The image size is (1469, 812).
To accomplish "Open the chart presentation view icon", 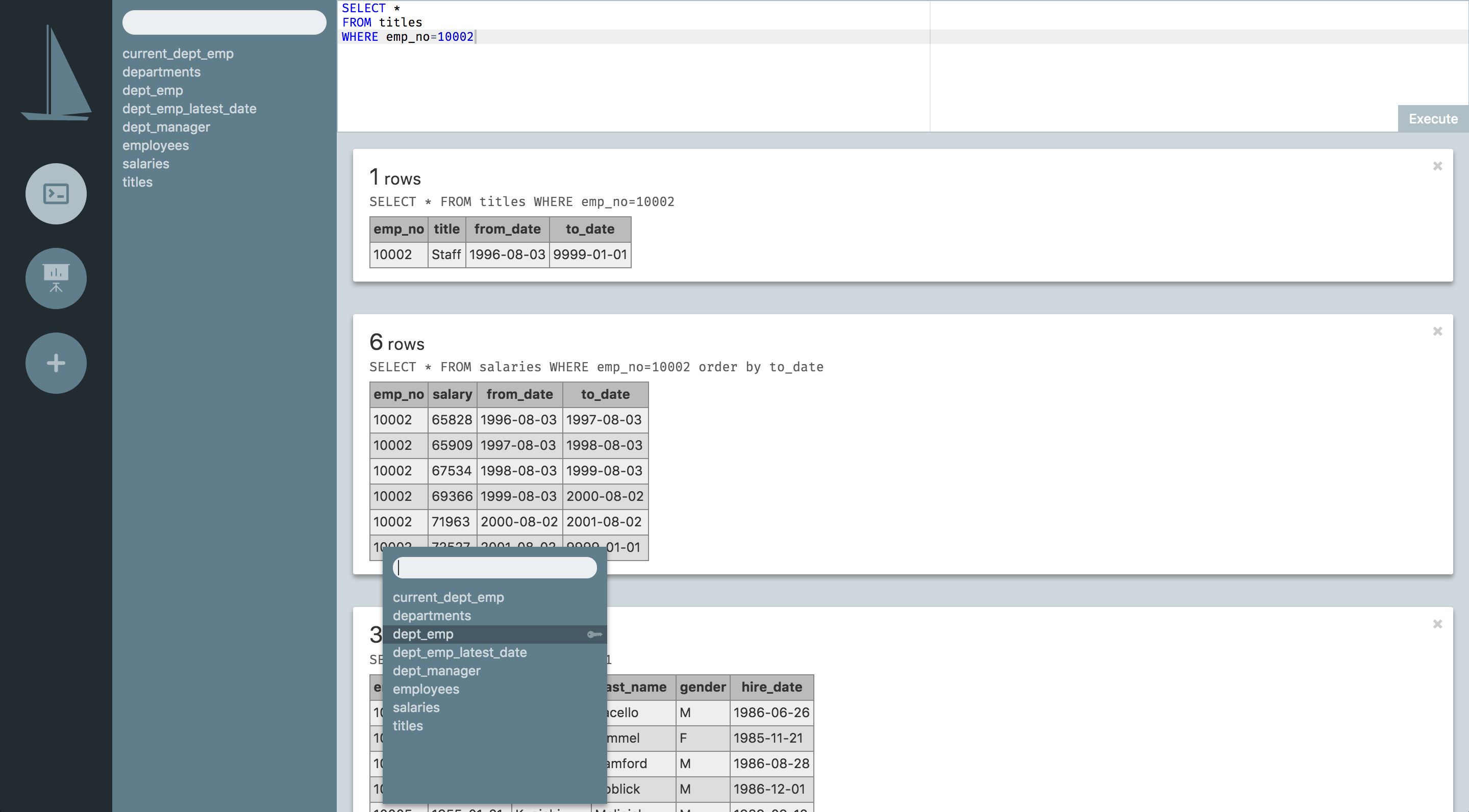I will click(x=55, y=278).
